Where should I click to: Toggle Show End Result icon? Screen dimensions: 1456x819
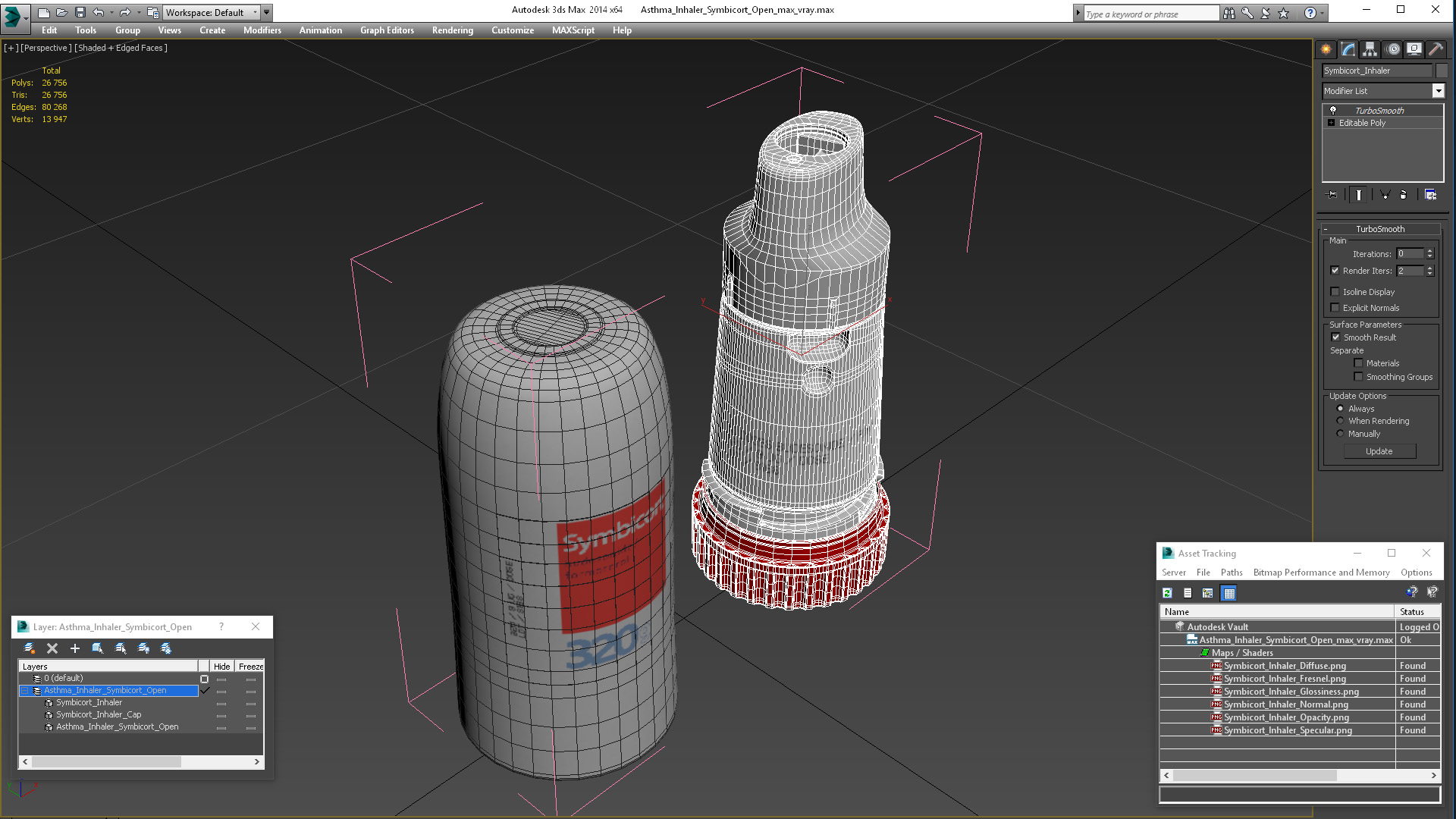1359,195
